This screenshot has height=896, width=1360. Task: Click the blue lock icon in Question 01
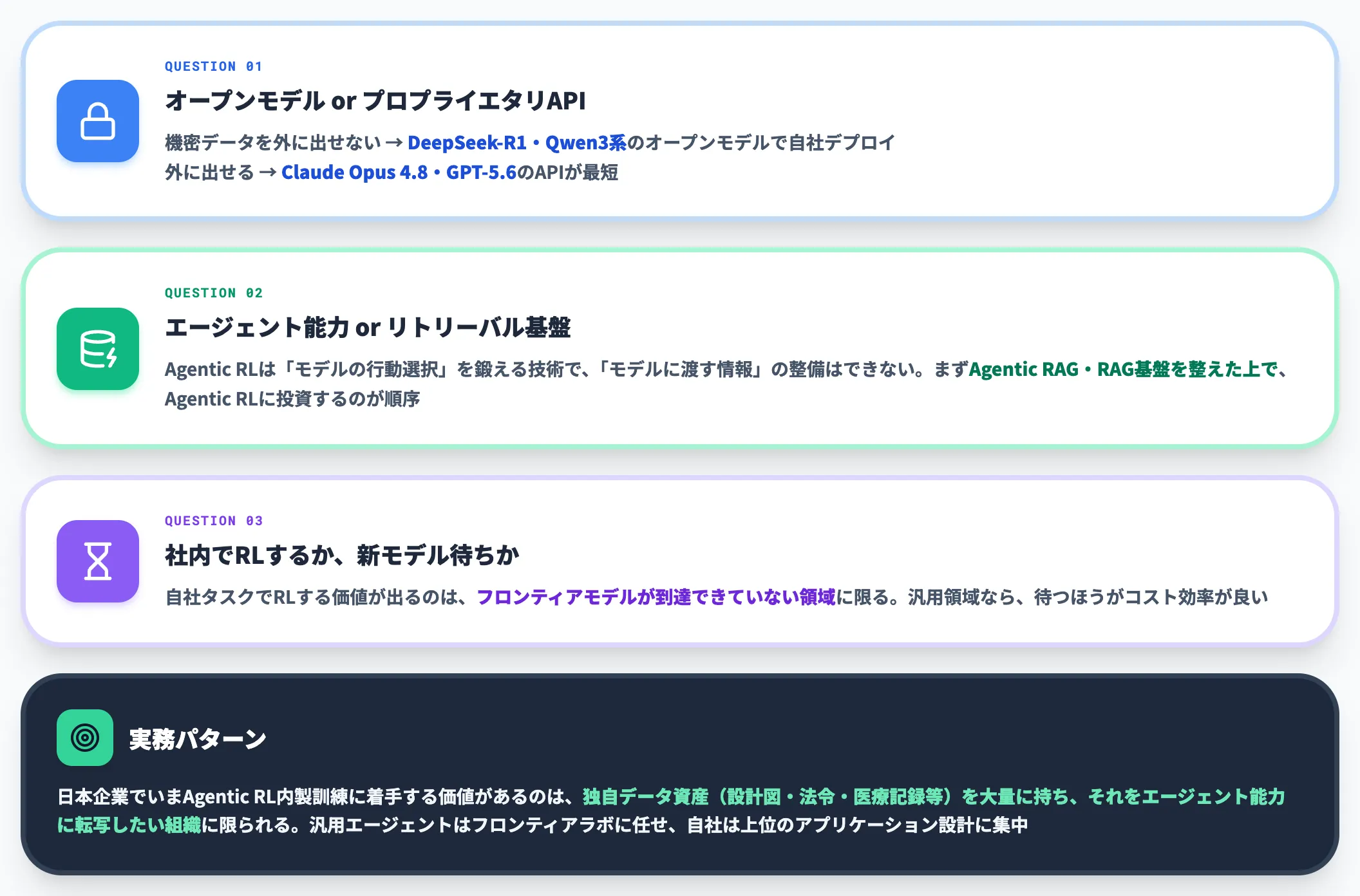pos(98,121)
